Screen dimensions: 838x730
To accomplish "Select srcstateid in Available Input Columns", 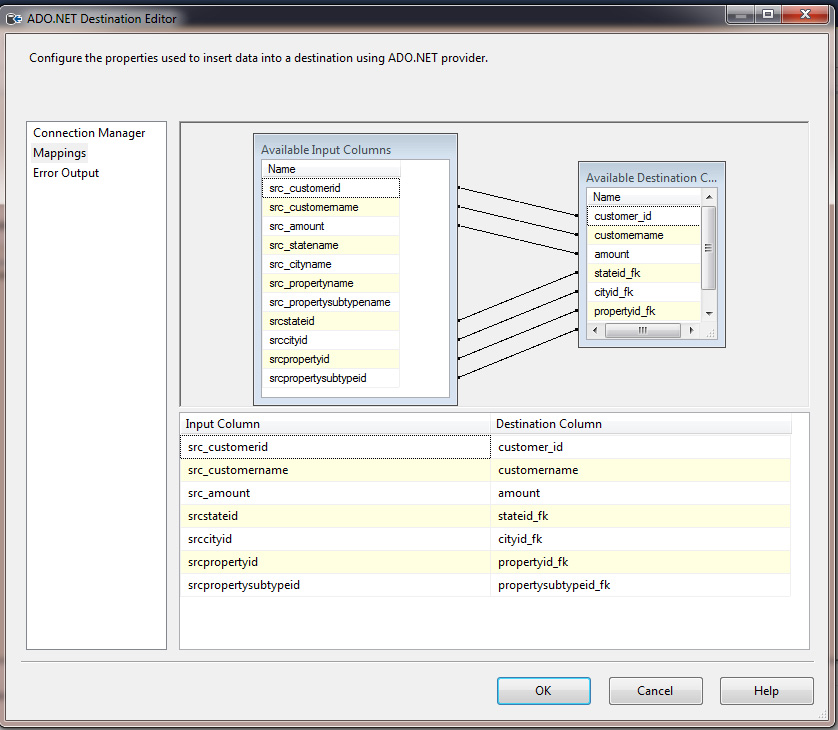I will [x=331, y=321].
